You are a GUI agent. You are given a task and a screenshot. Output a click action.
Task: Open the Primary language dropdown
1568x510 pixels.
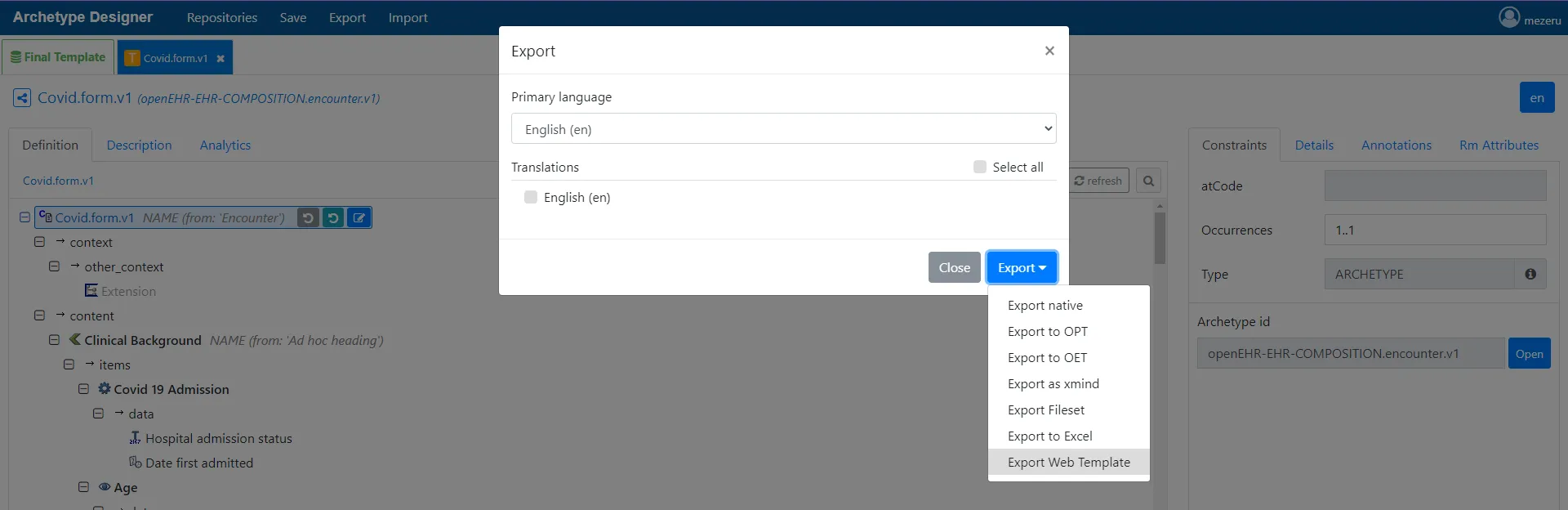[783, 129]
